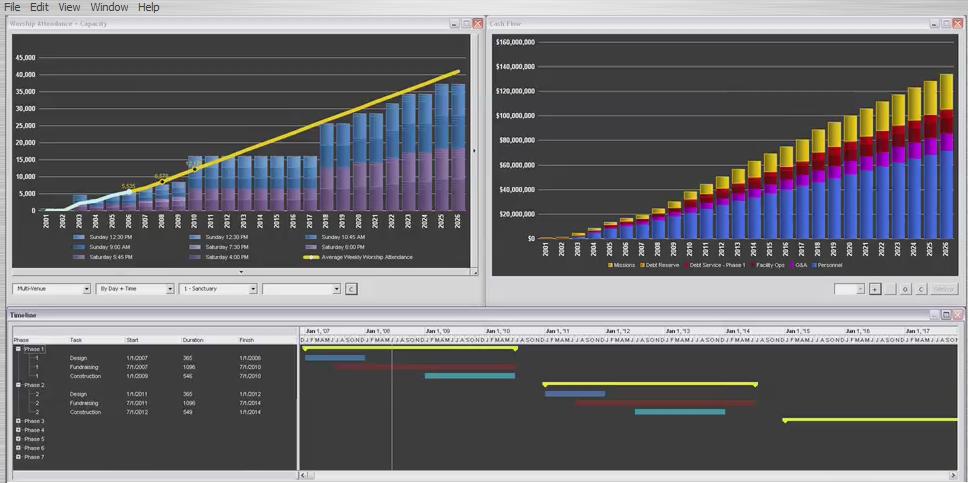This screenshot has width=968, height=483.
Task: Minimize the Worship Attendance panel
Action: (x=454, y=23)
